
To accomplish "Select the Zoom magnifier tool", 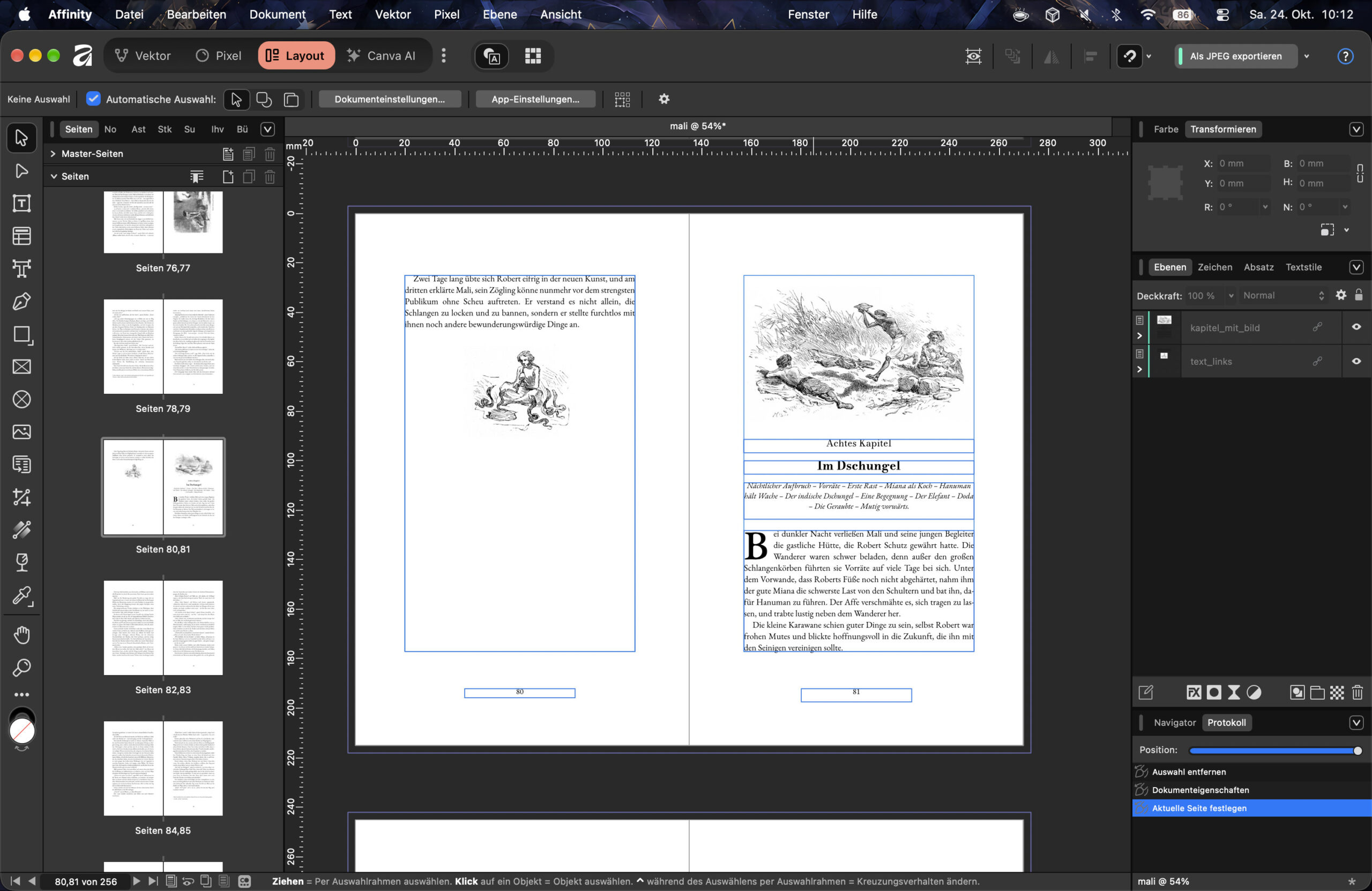I will (21, 668).
